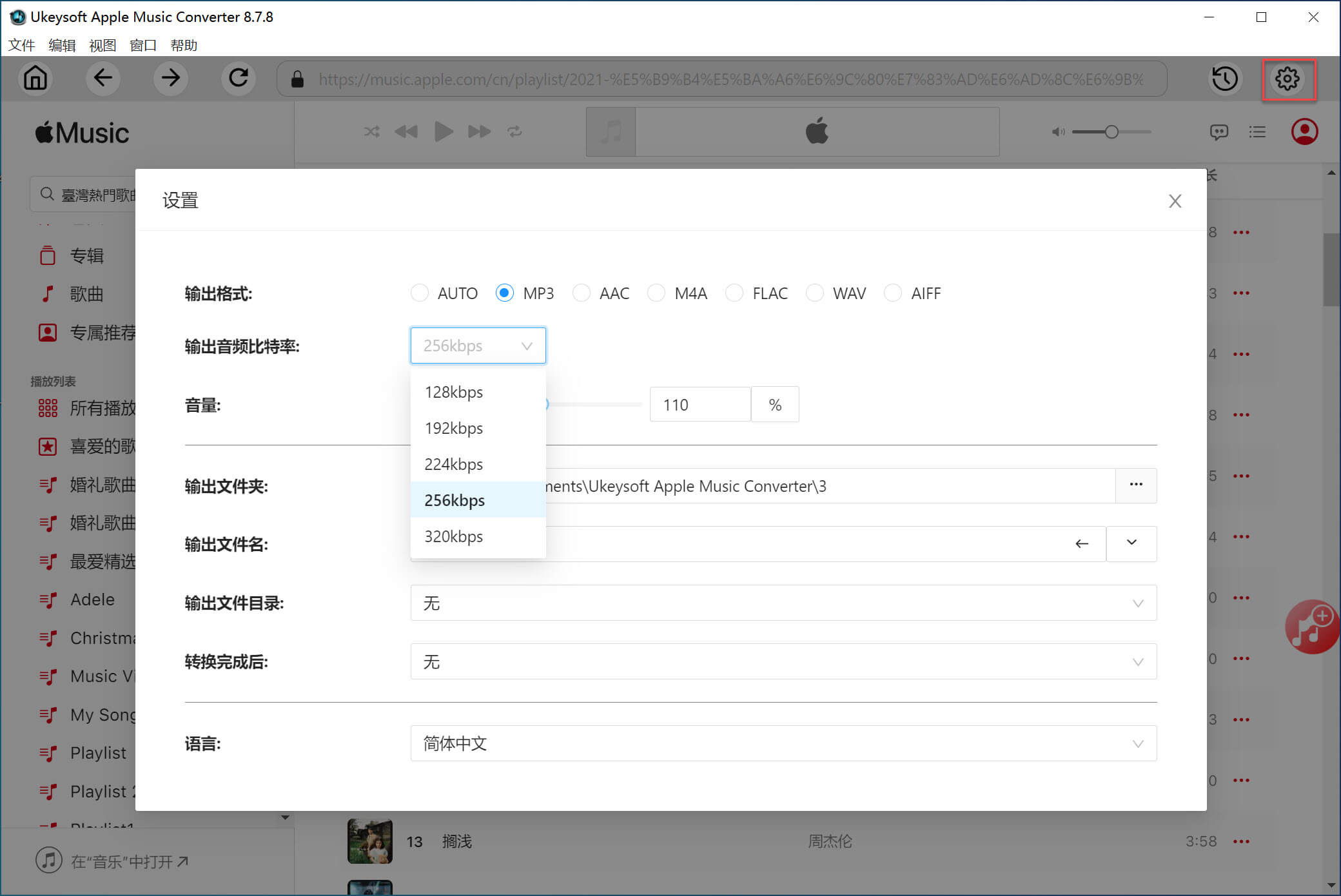Screen dimensions: 1341x896
Task: Select 320kbps from the bitrate dropdown
Action: (x=453, y=536)
